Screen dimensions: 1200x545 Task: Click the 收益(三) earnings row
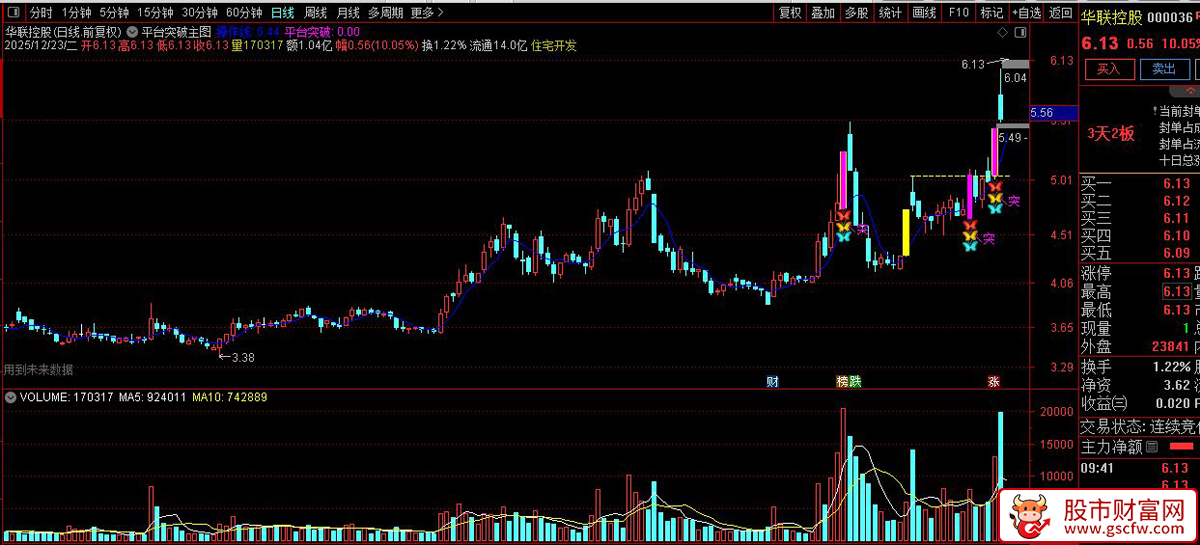1140,404
